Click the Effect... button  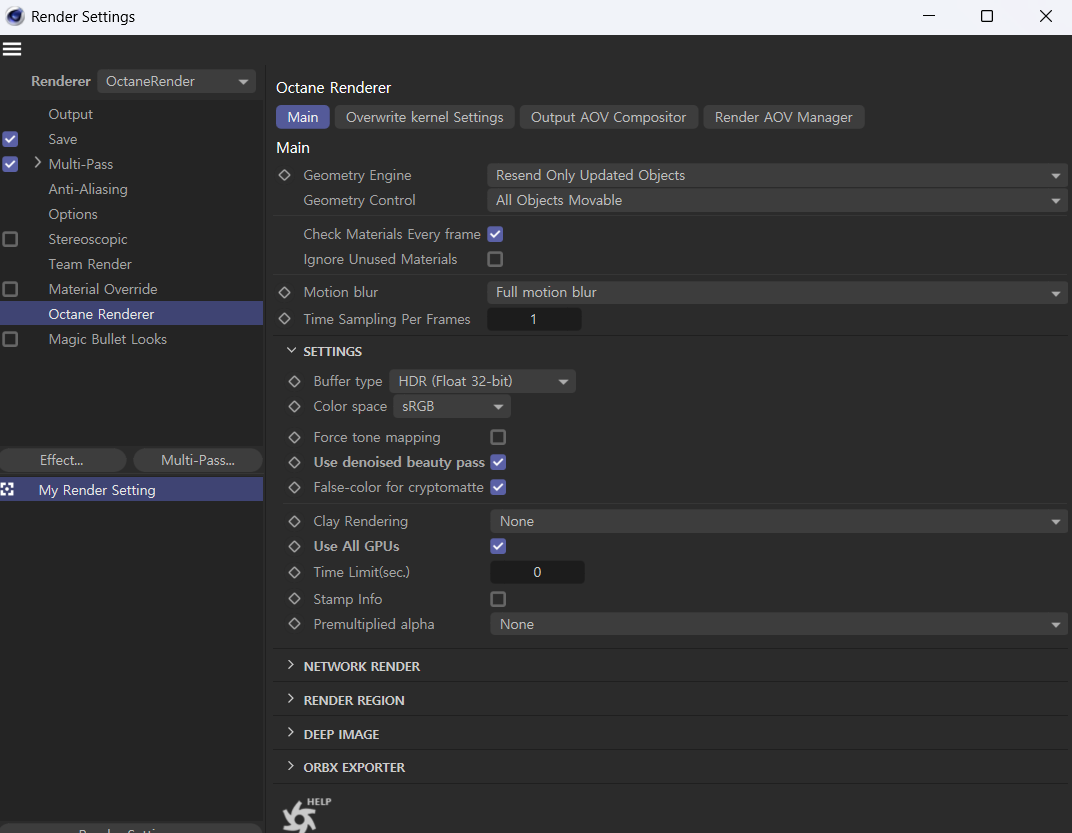(63, 460)
